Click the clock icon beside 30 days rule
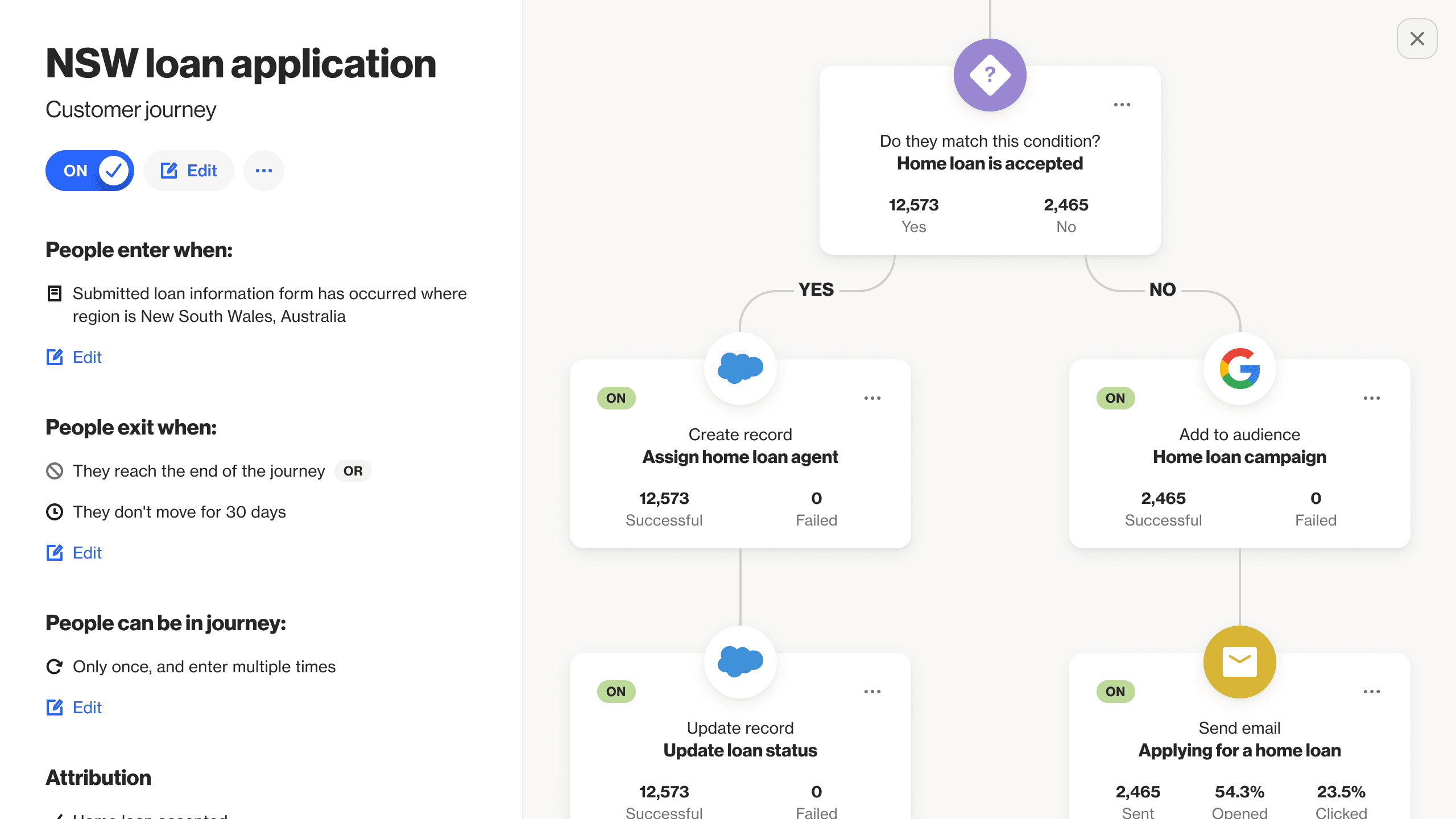 55,512
